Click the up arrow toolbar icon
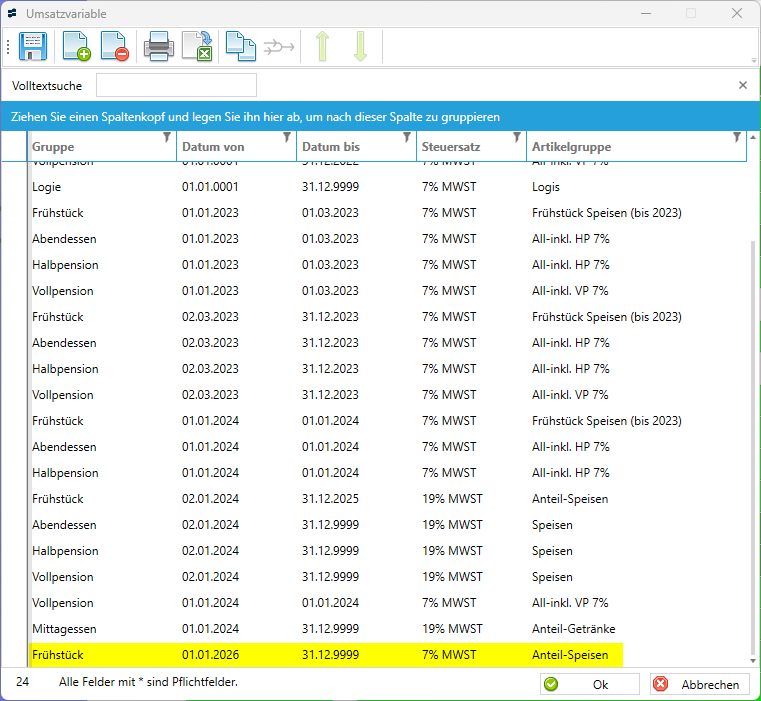This screenshot has height=701, width=761. pos(322,47)
